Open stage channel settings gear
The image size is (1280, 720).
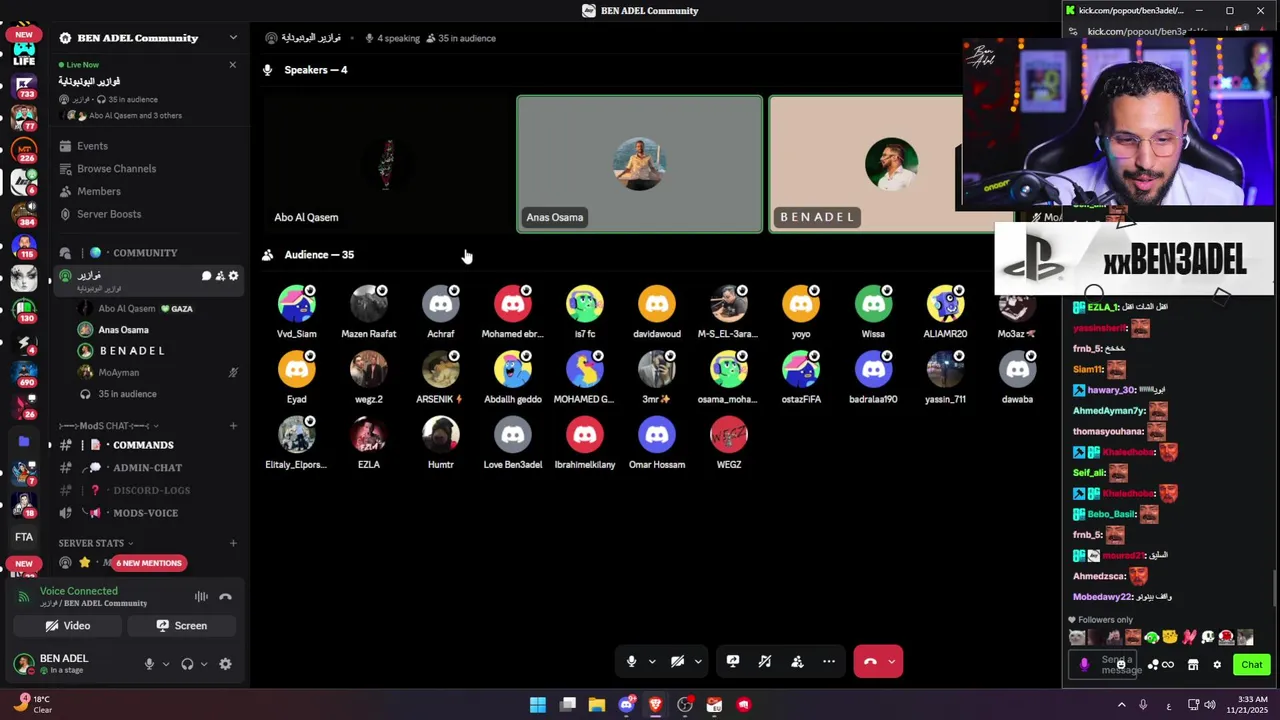click(233, 276)
